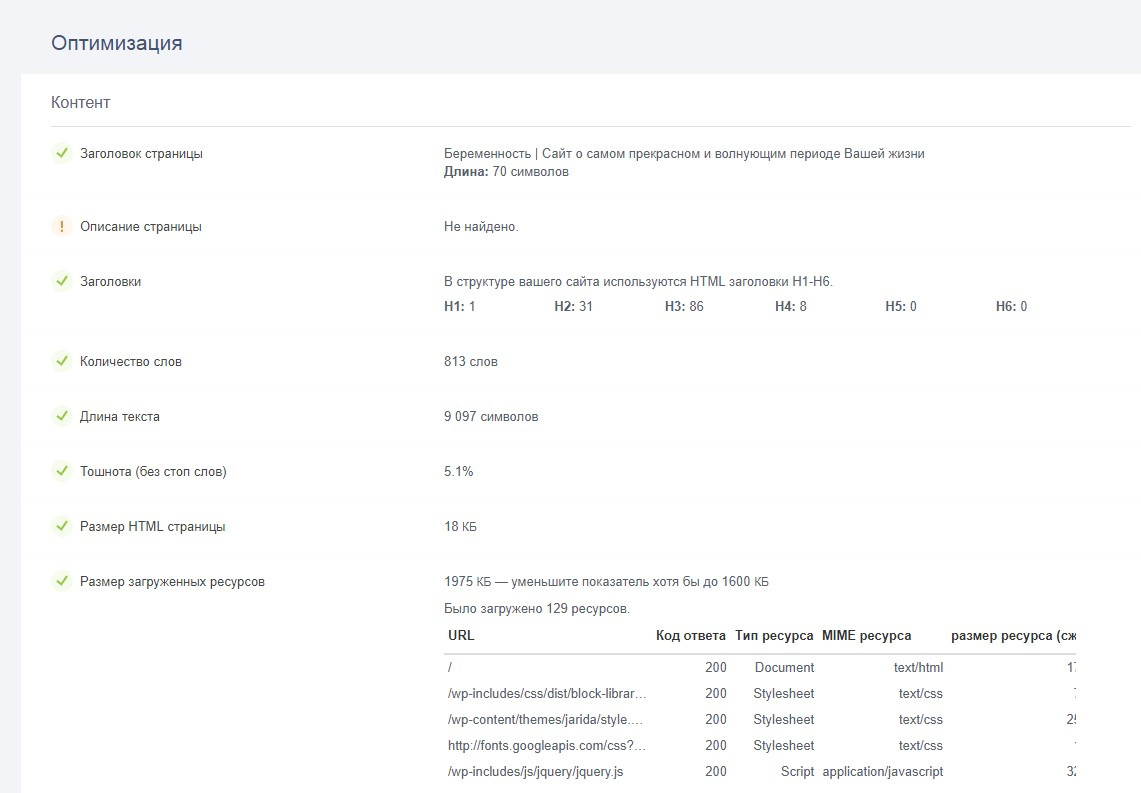The width and height of the screenshot is (1141, 793).
Task: Click the root "/" document URL
Action: pos(452,667)
